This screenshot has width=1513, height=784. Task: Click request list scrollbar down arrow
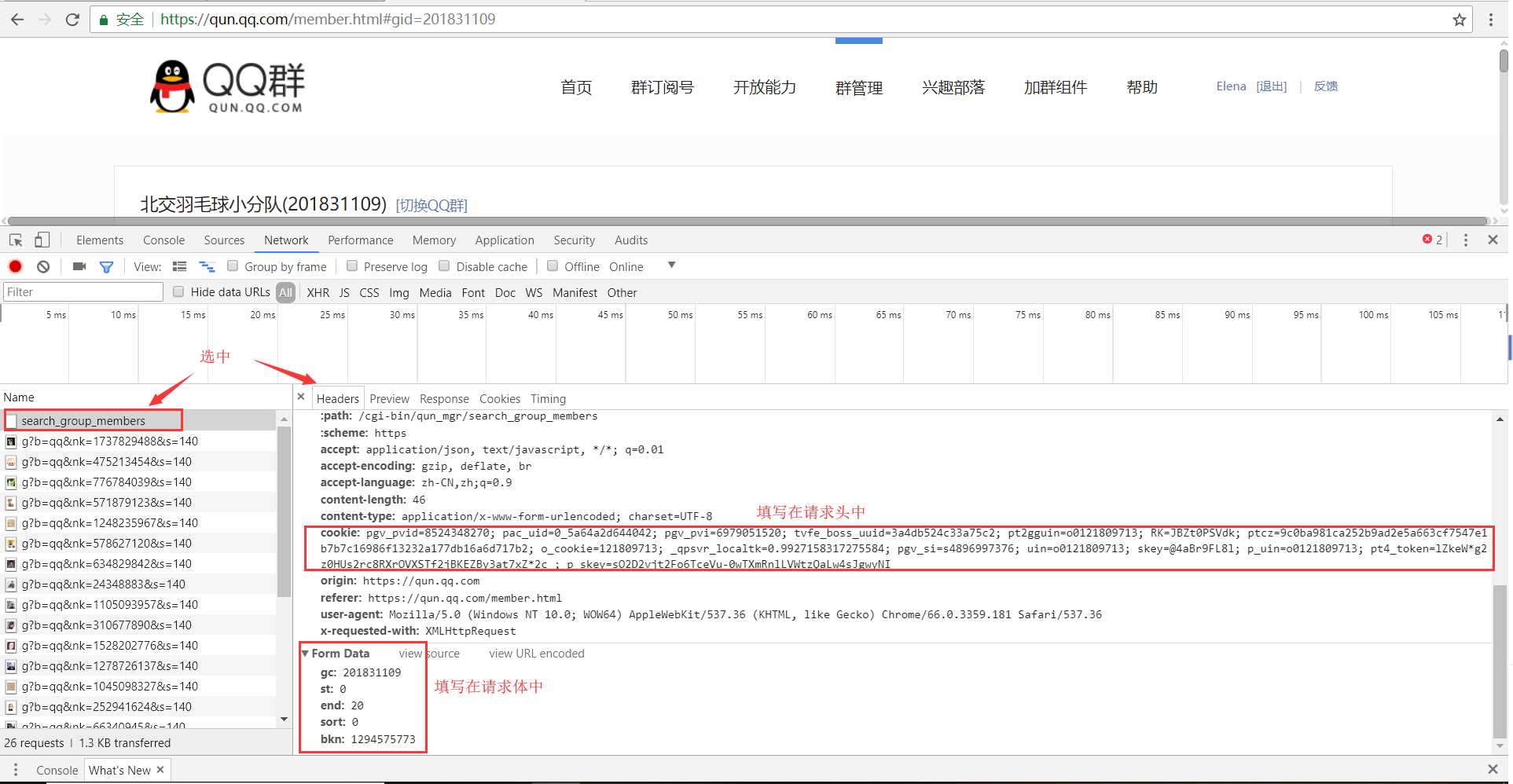tap(284, 719)
